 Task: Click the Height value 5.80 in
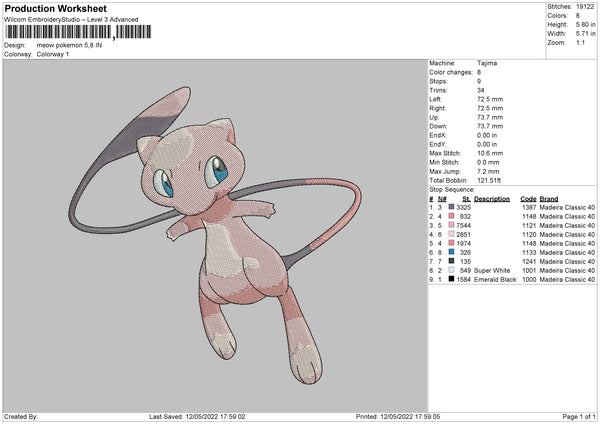point(586,24)
